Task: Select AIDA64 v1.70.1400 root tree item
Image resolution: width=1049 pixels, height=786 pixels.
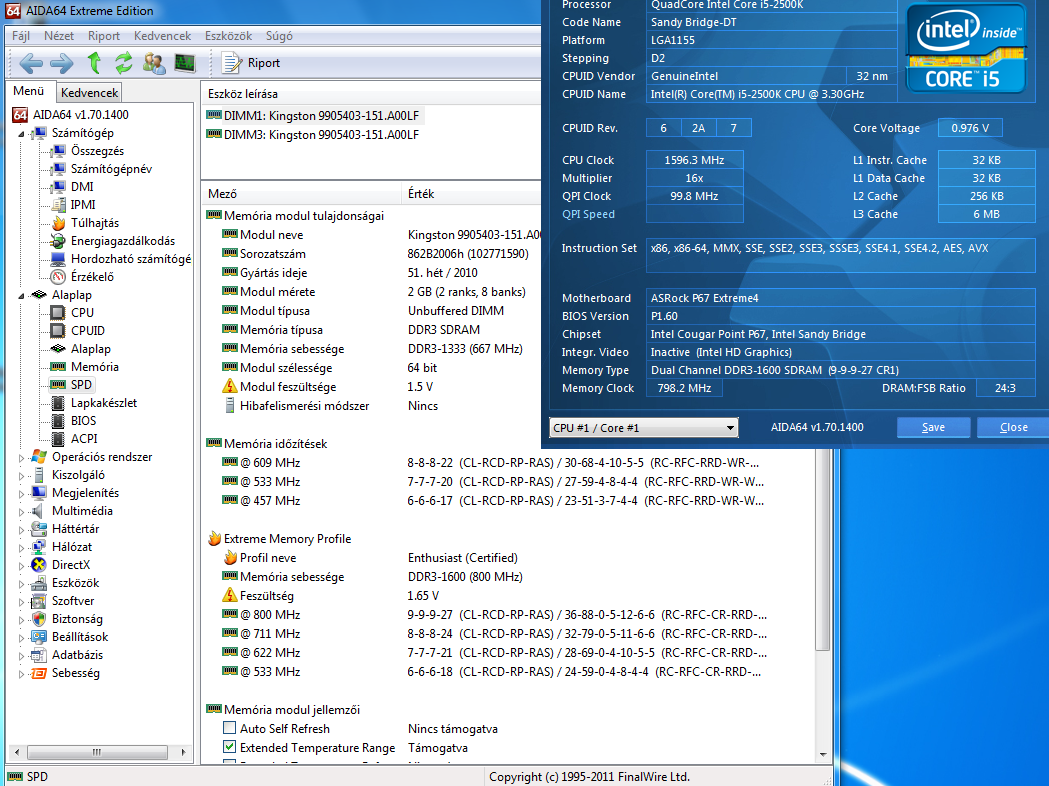Action: coord(71,114)
